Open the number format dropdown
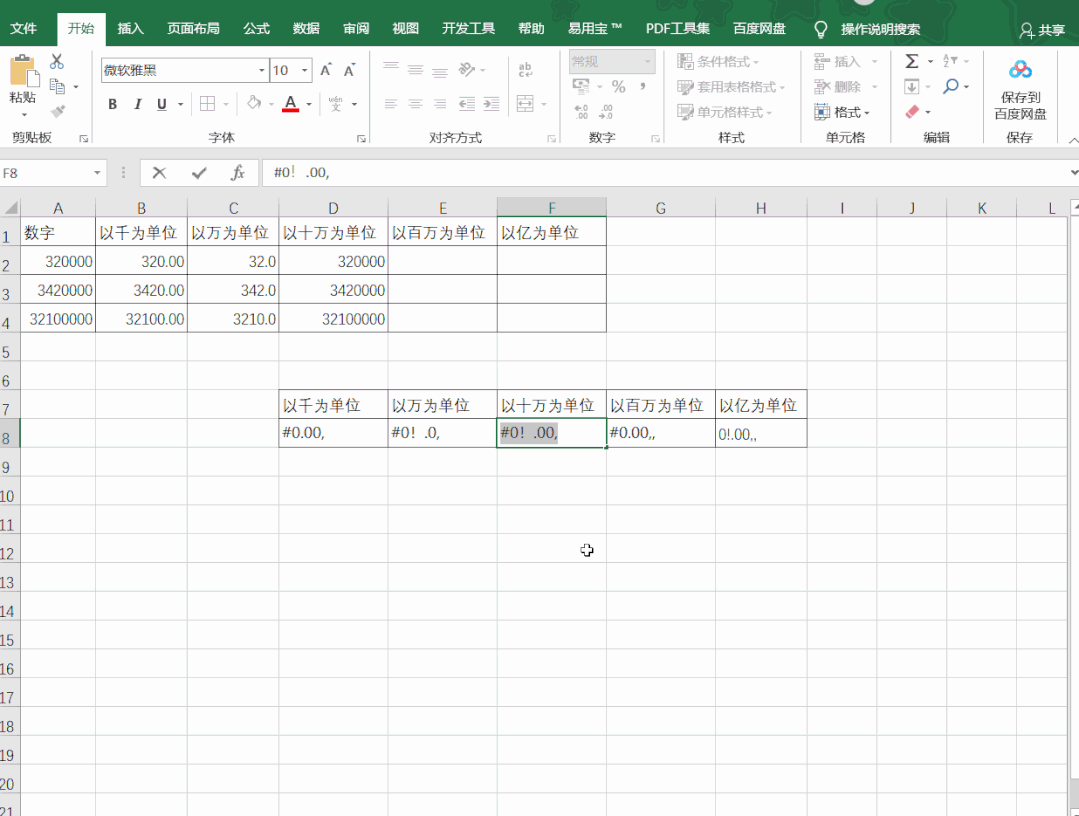The height and width of the screenshot is (816, 1079). pos(648,61)
